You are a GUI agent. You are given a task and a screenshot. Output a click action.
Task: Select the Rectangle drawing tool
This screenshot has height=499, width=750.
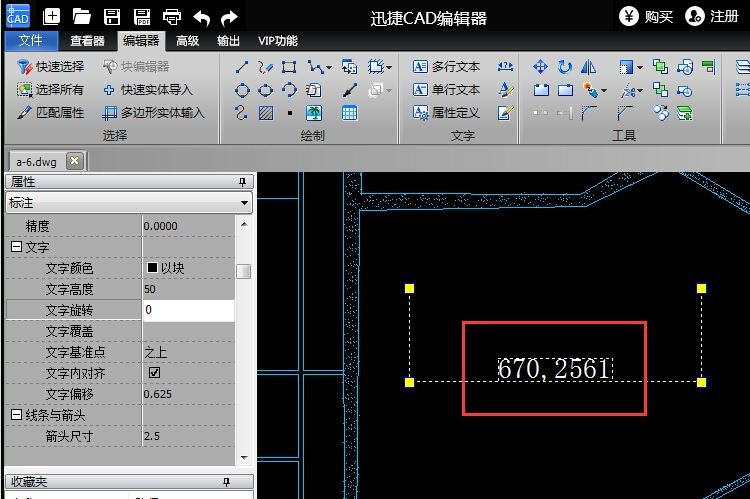[289, 67]
